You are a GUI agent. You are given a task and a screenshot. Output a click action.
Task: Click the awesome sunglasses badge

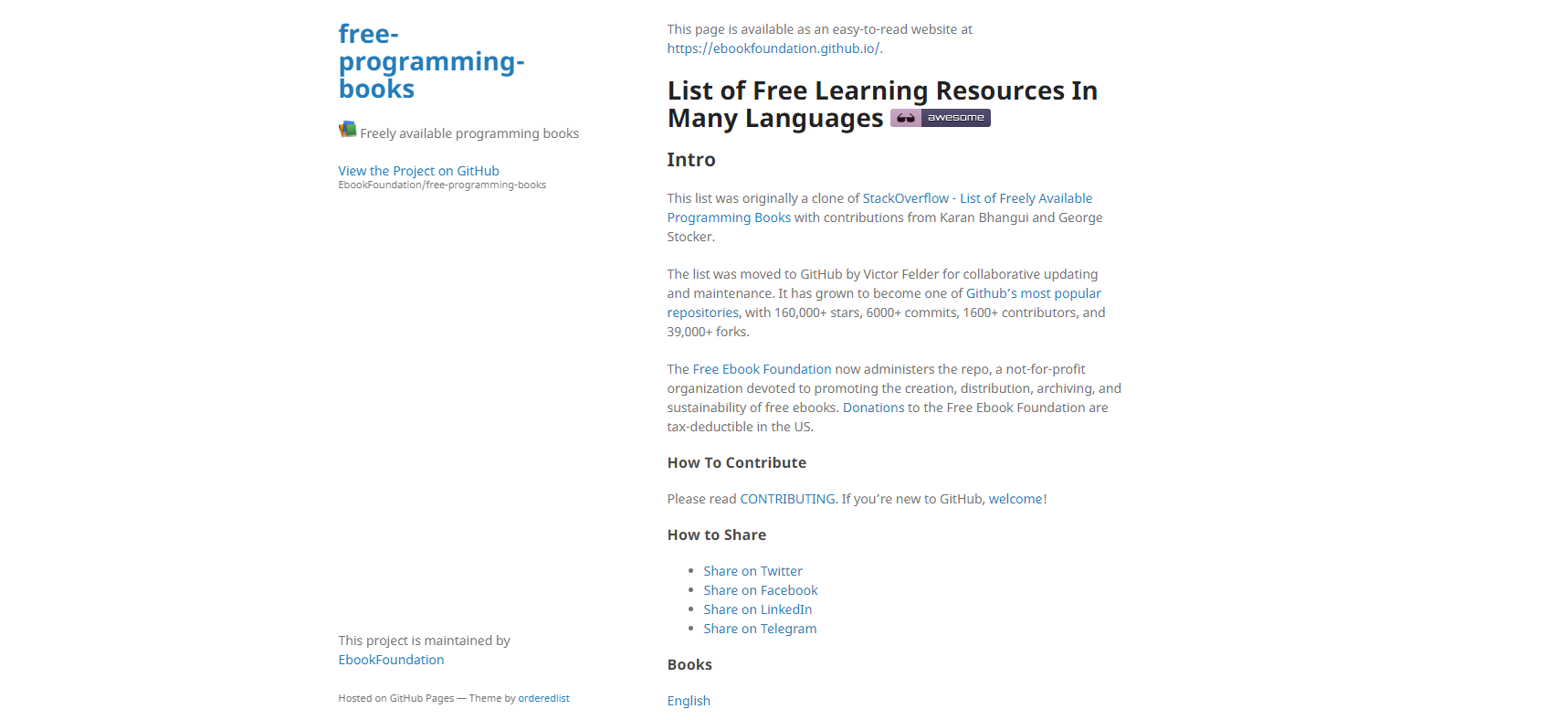(940, 118)
